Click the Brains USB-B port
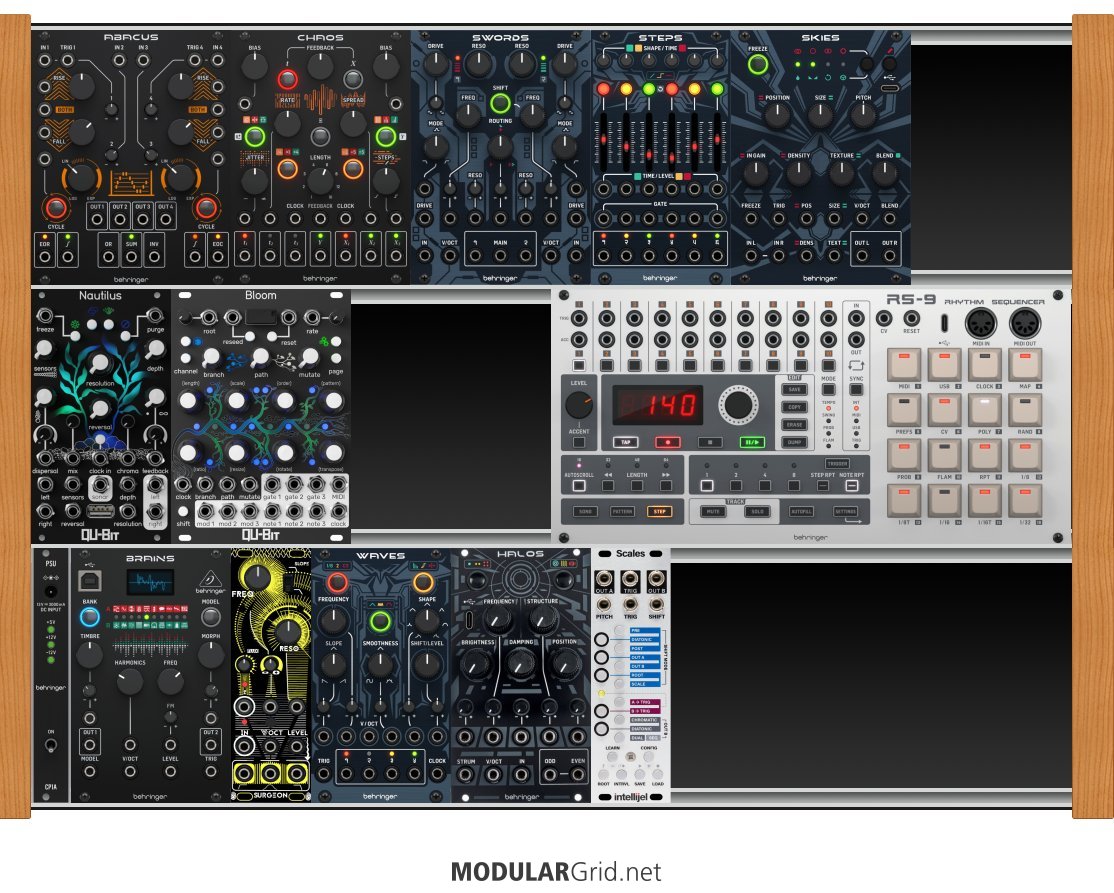The width and height of the screenshot is (1114, 893). [x=90, y=582]
